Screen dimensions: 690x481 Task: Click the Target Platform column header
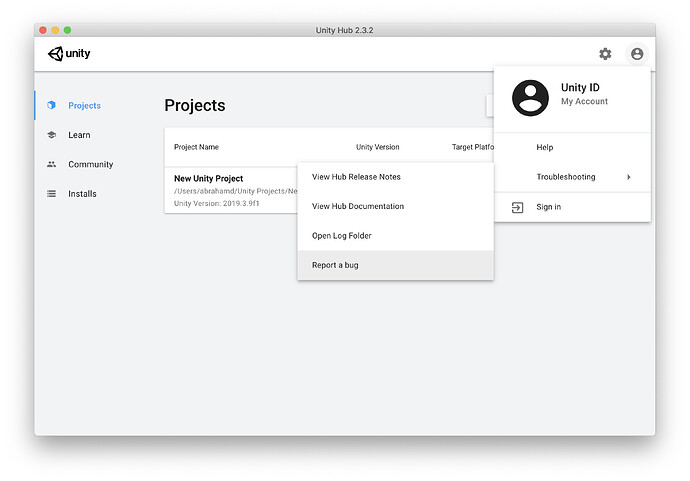point(473,147)
